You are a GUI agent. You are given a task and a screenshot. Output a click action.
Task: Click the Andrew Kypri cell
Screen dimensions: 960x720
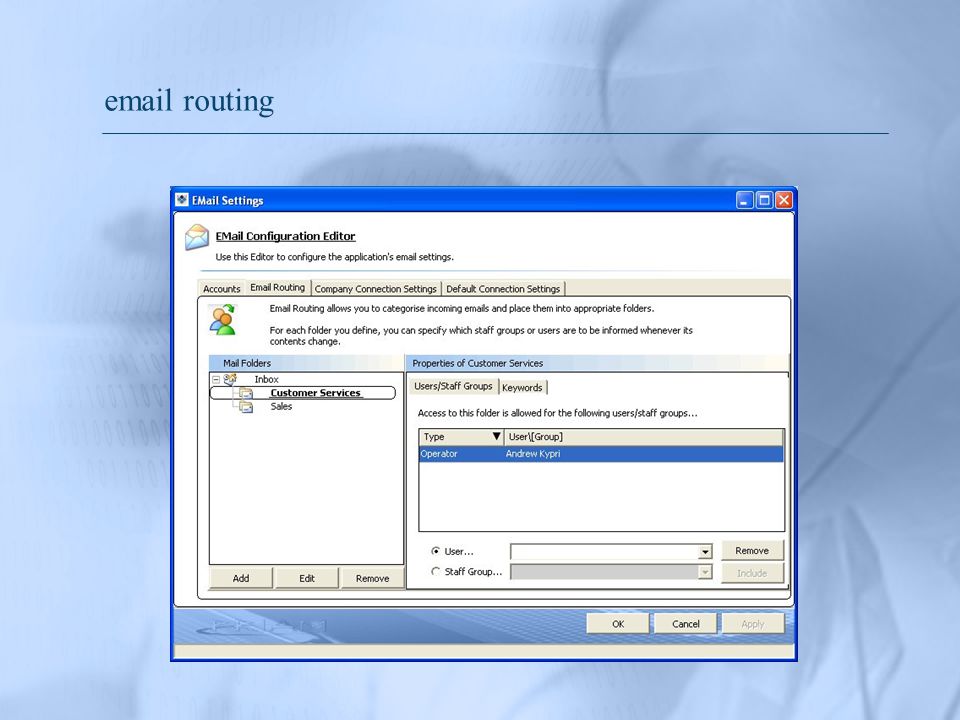coord(533,454)
